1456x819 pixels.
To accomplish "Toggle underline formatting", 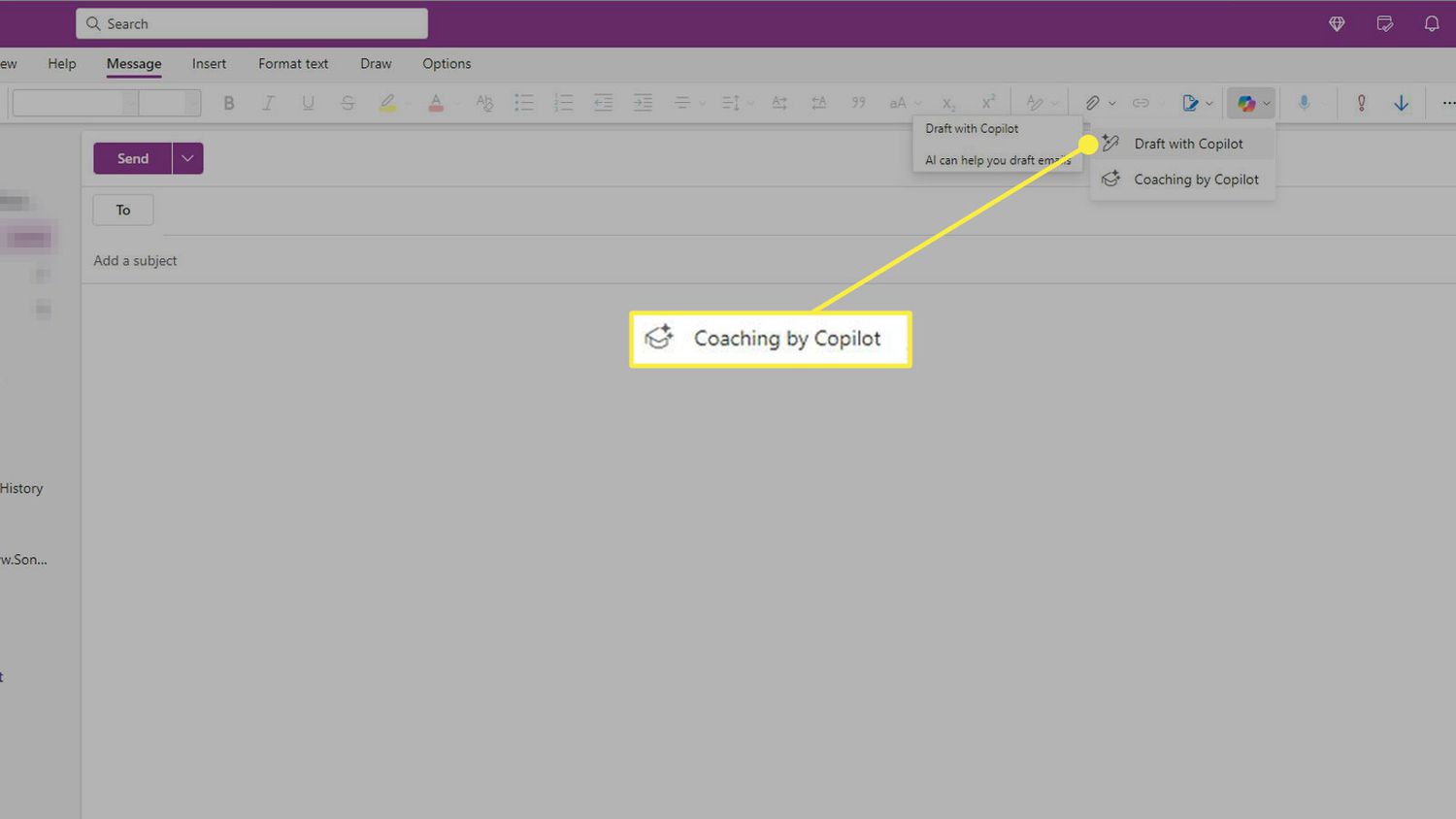I will point(308,103).
